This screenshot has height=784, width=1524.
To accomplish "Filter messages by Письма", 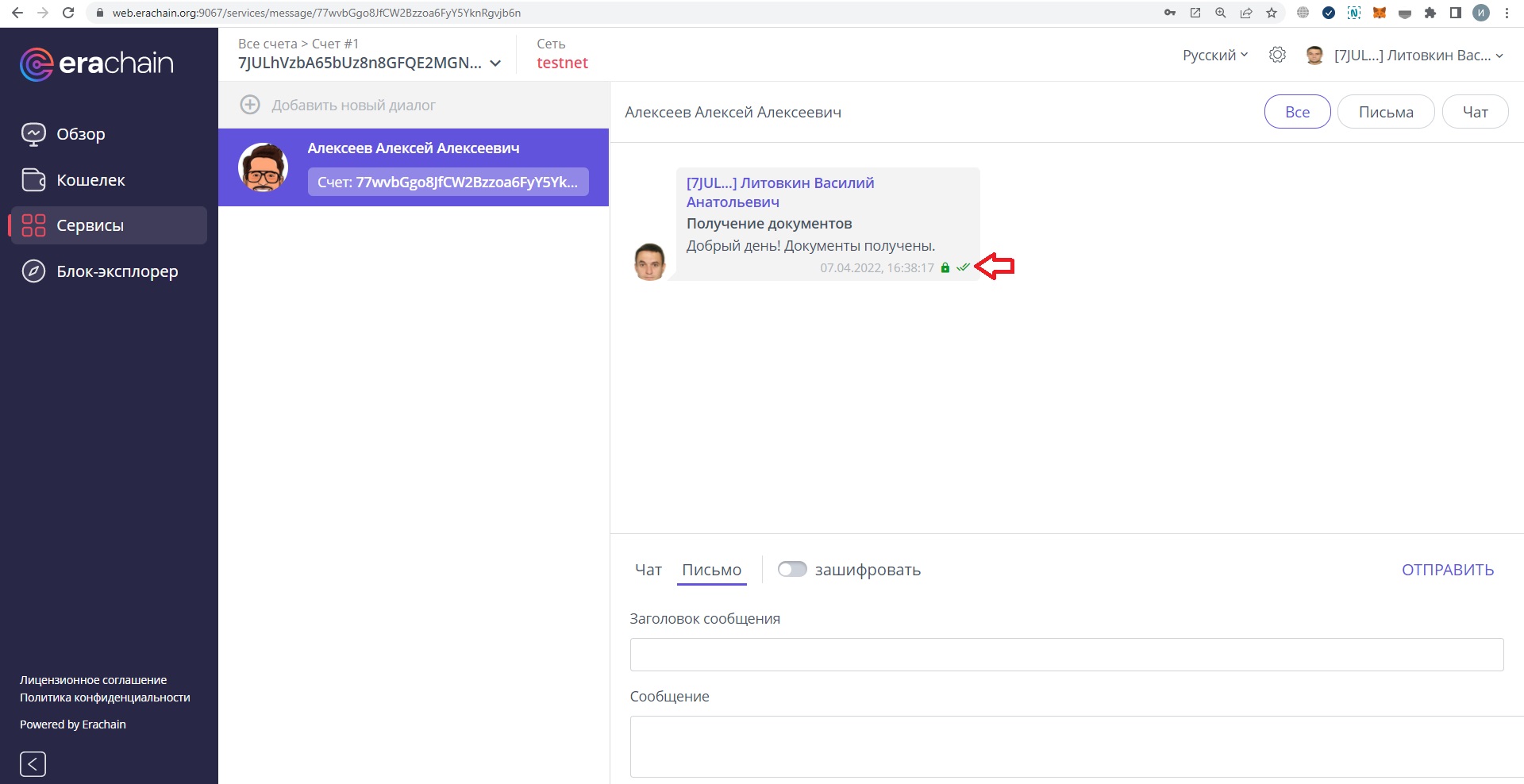I will (x=1385, y=112).
